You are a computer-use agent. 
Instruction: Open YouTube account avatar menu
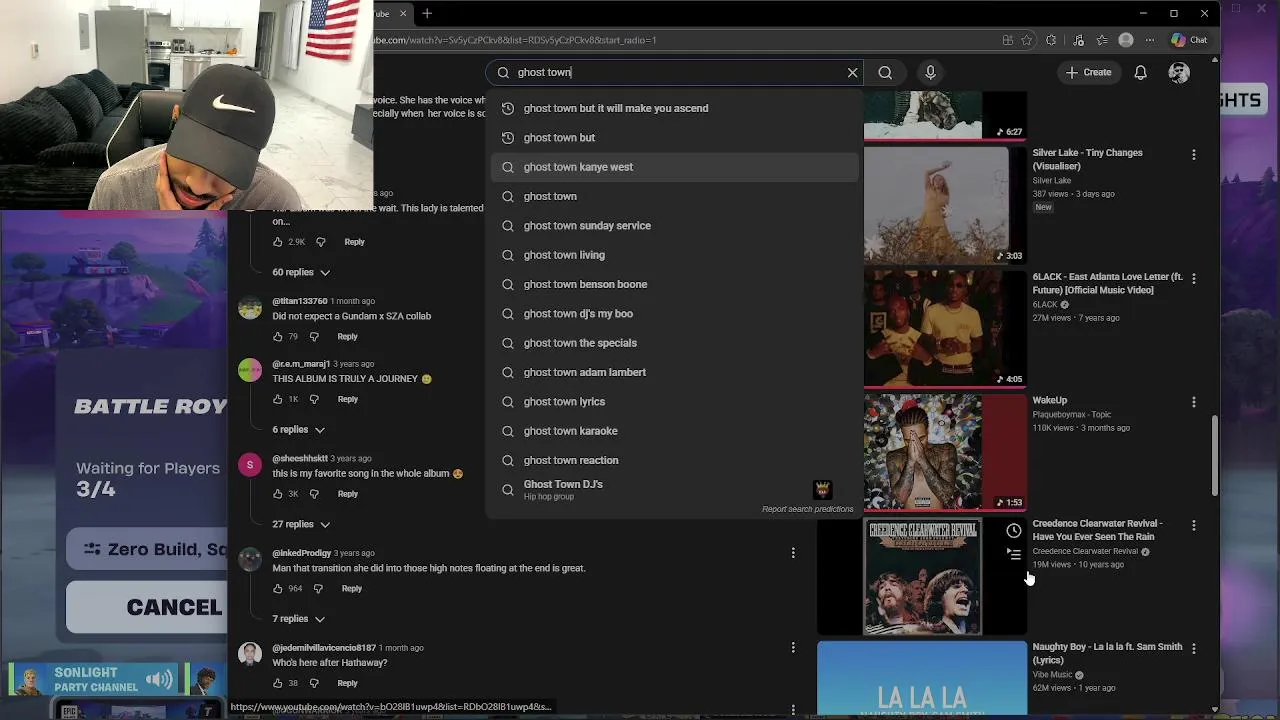pos(1179,72)
